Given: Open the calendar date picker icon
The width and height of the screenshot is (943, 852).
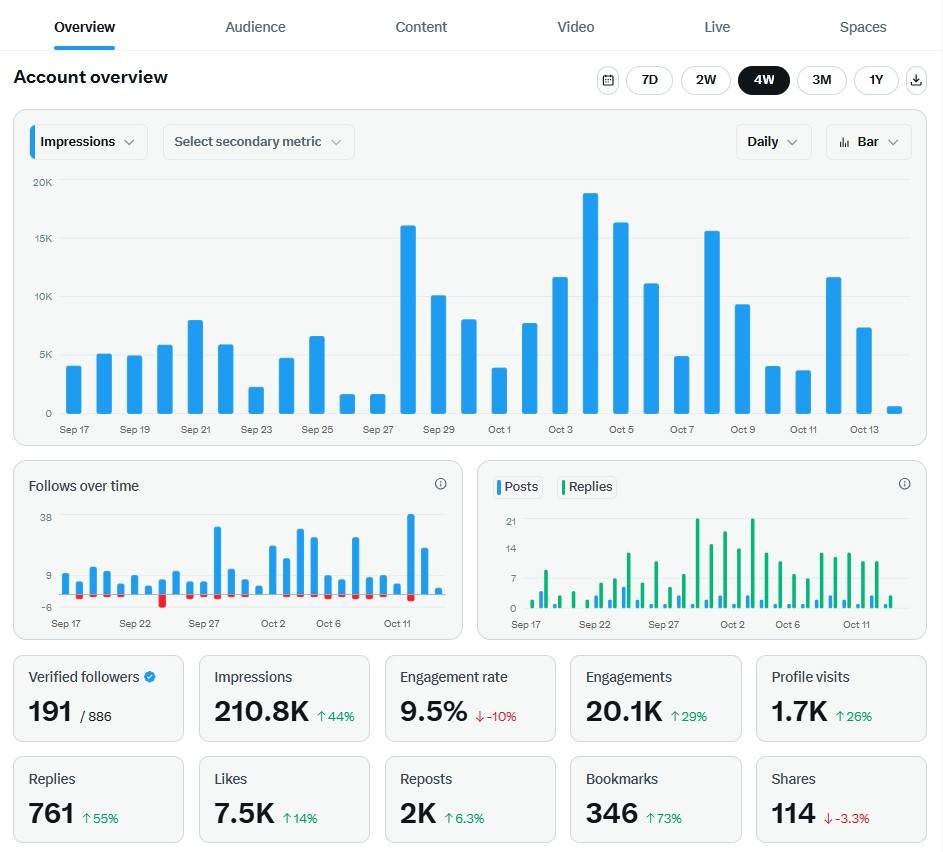Looking at the screenshot, I should [607, 80].
